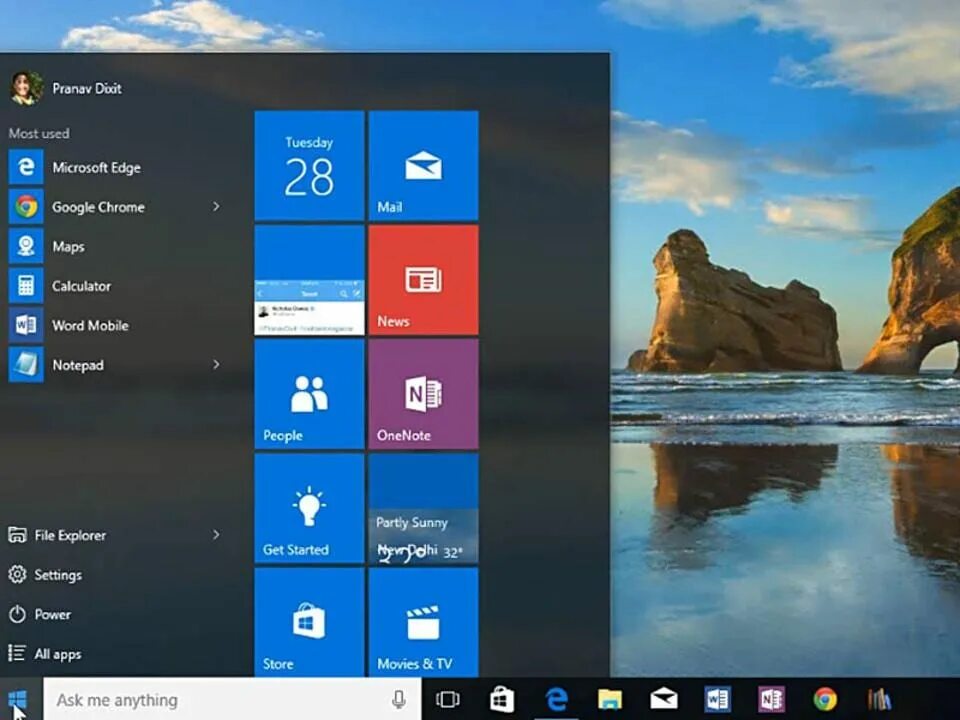This screenshot has width=960, height=720.
Task: Click the Most used heading text
Action: (39, 133)
